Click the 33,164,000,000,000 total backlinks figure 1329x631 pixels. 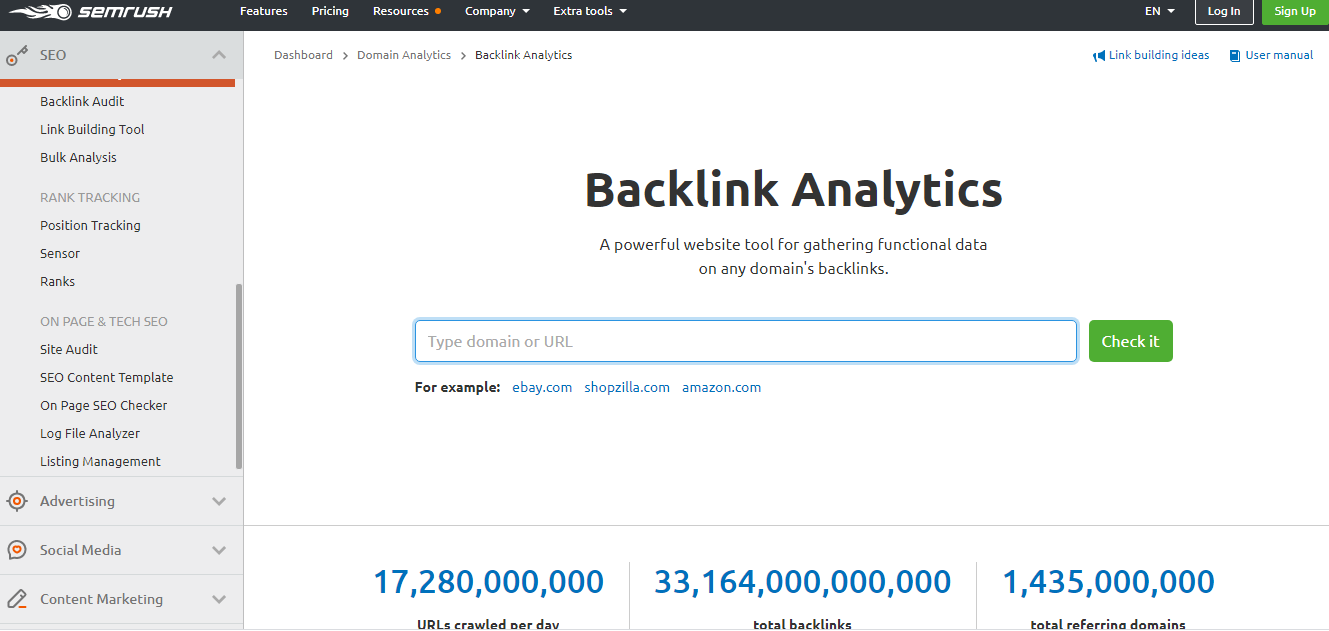click(x=802, y=582)
